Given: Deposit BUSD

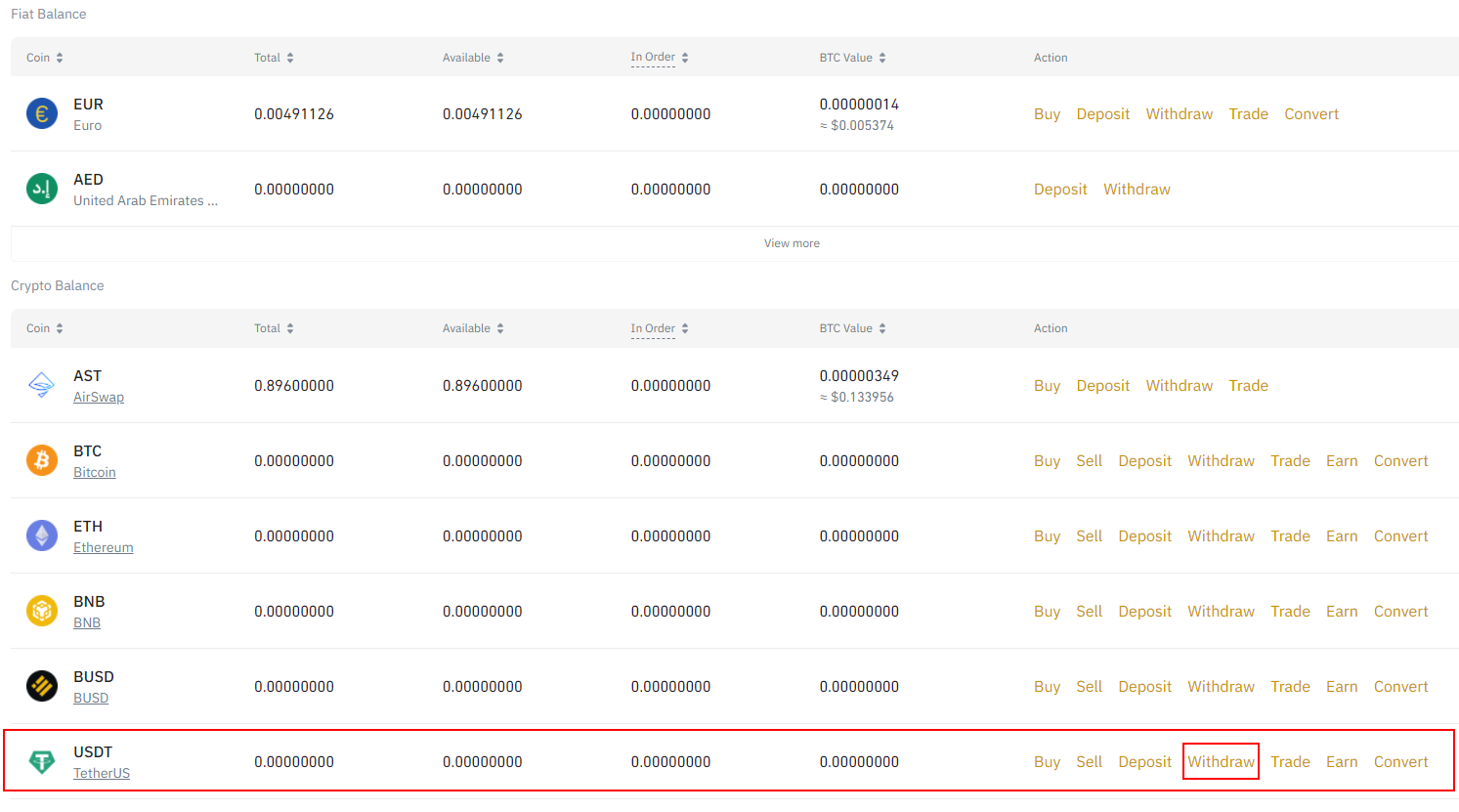Looking at the screenshot, I should click(1145, 687).
